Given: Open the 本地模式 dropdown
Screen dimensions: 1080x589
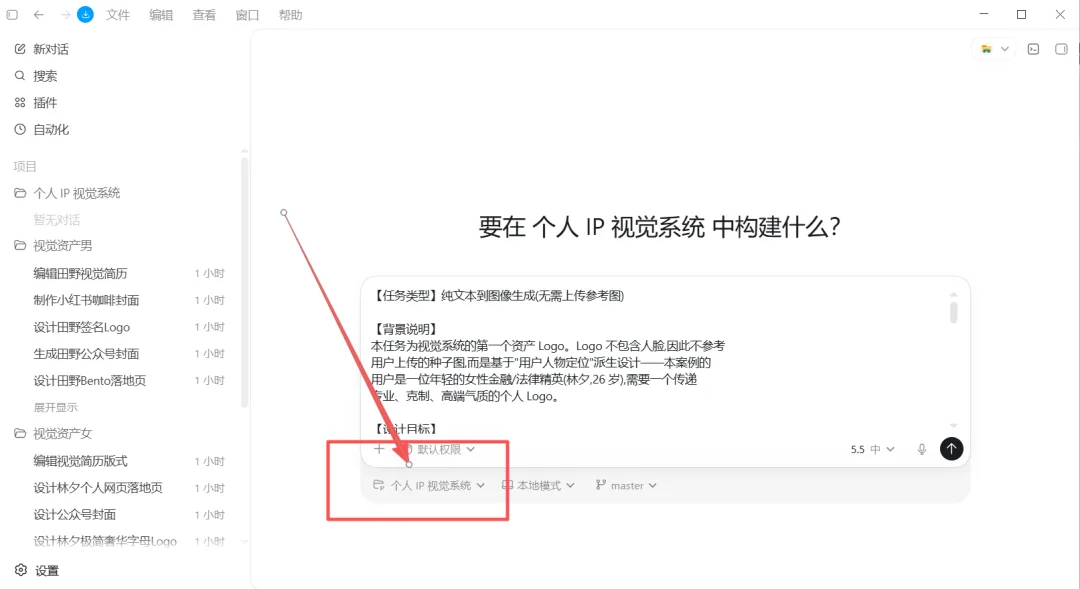Looking at the screenshot, I should point(538,486).
